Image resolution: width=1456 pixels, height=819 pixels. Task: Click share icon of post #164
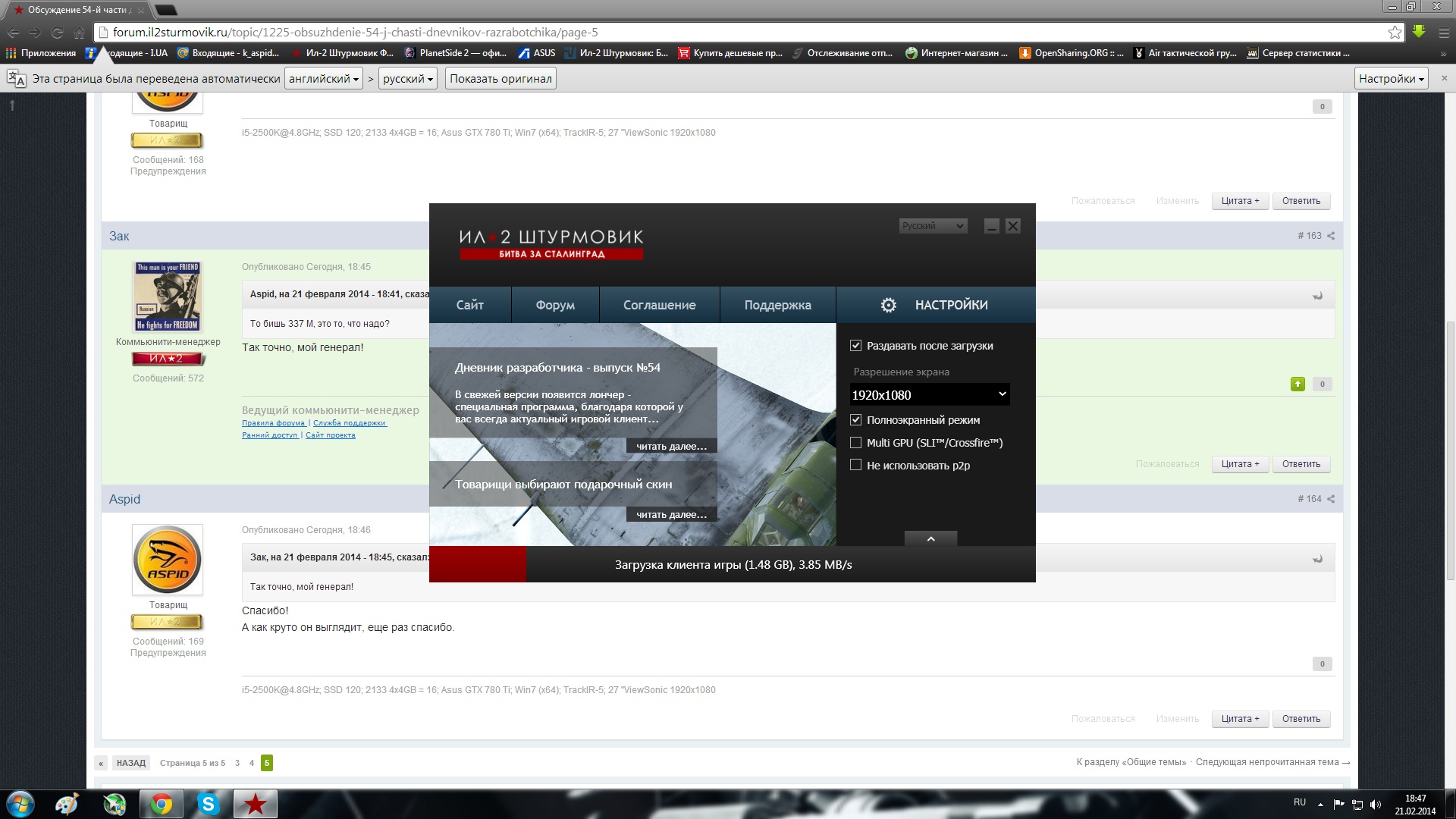click(x=1331, y=499)
